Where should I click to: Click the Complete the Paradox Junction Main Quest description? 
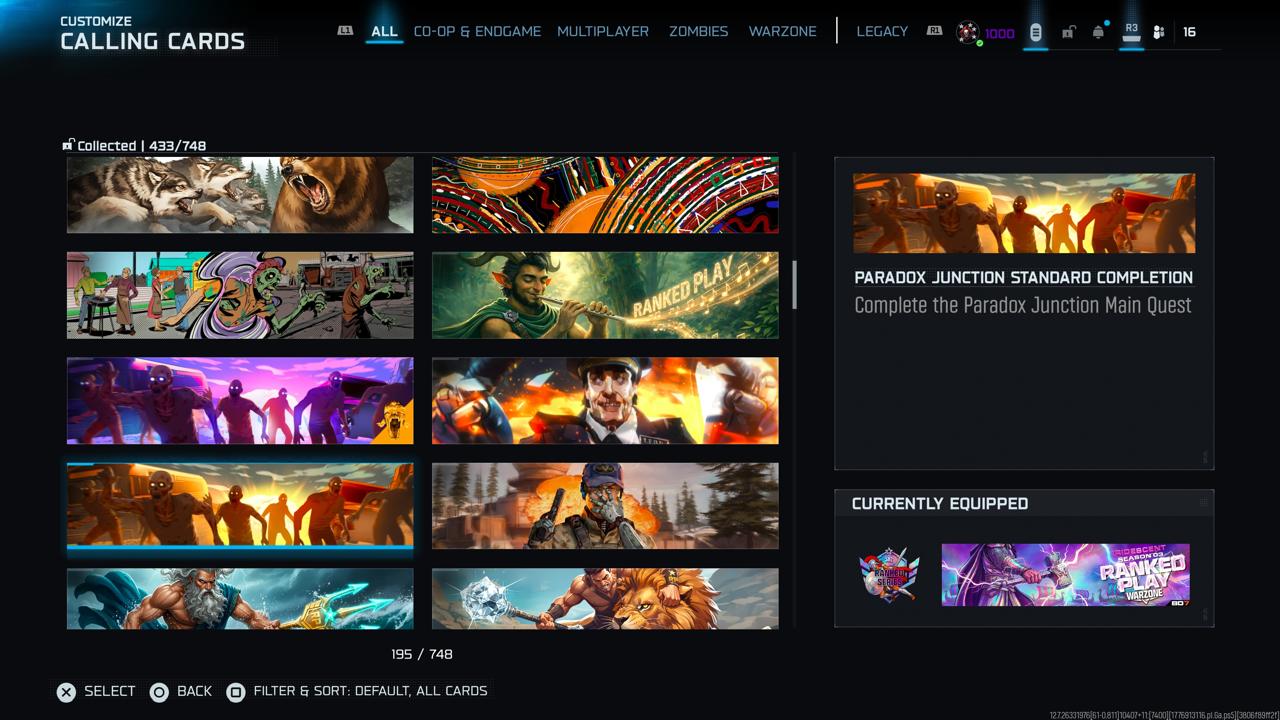point(1023,306)
